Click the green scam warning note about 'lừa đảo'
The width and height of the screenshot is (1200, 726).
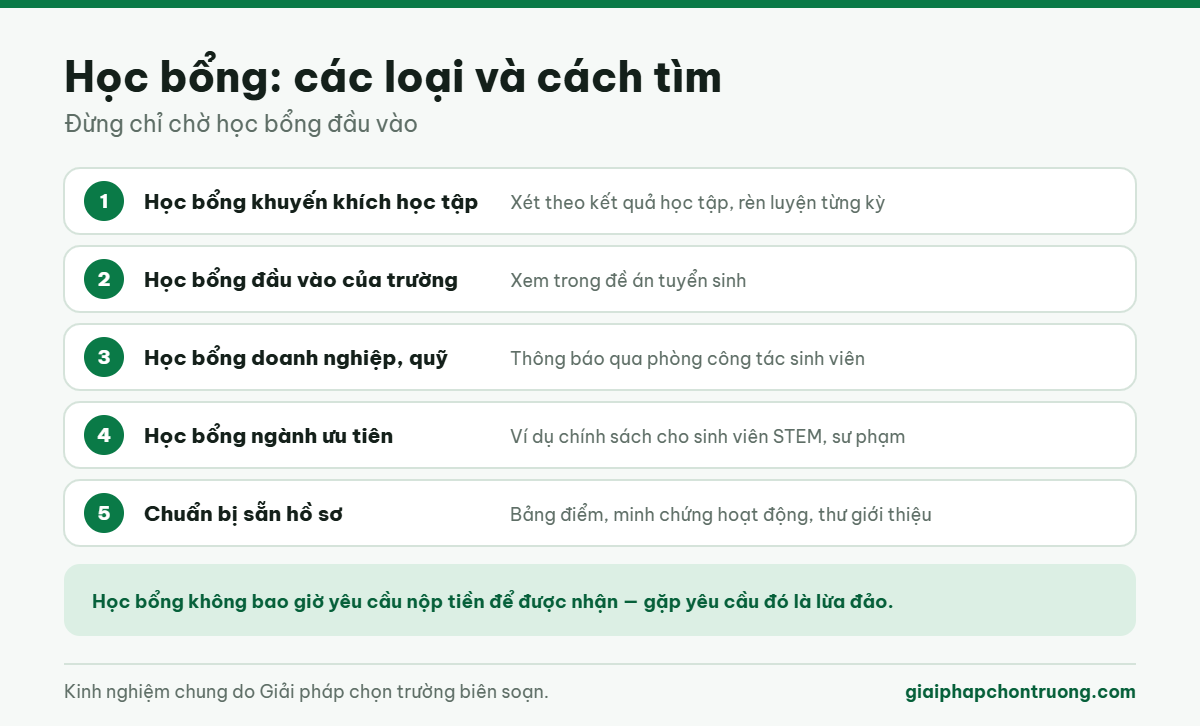[600, 600]
